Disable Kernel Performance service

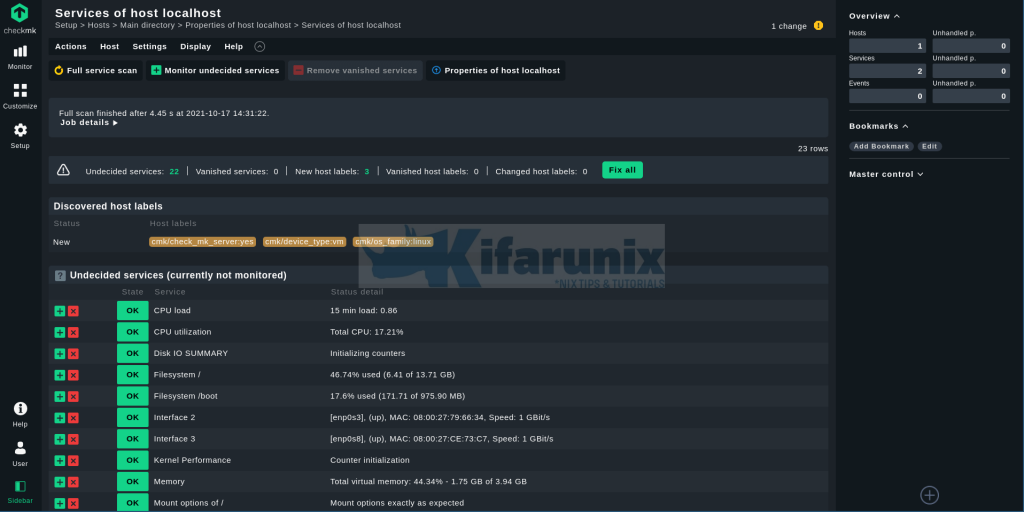click(x=73, y=460)
